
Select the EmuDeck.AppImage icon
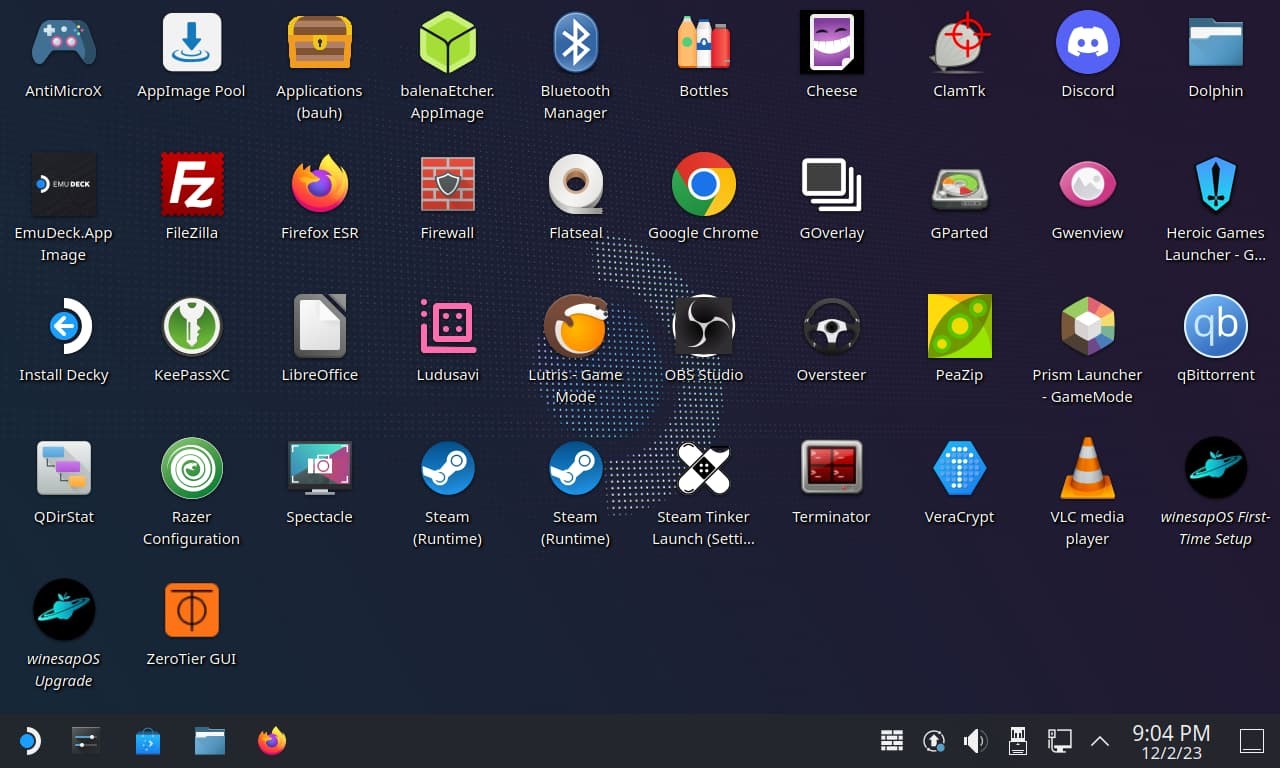(64, 185)
